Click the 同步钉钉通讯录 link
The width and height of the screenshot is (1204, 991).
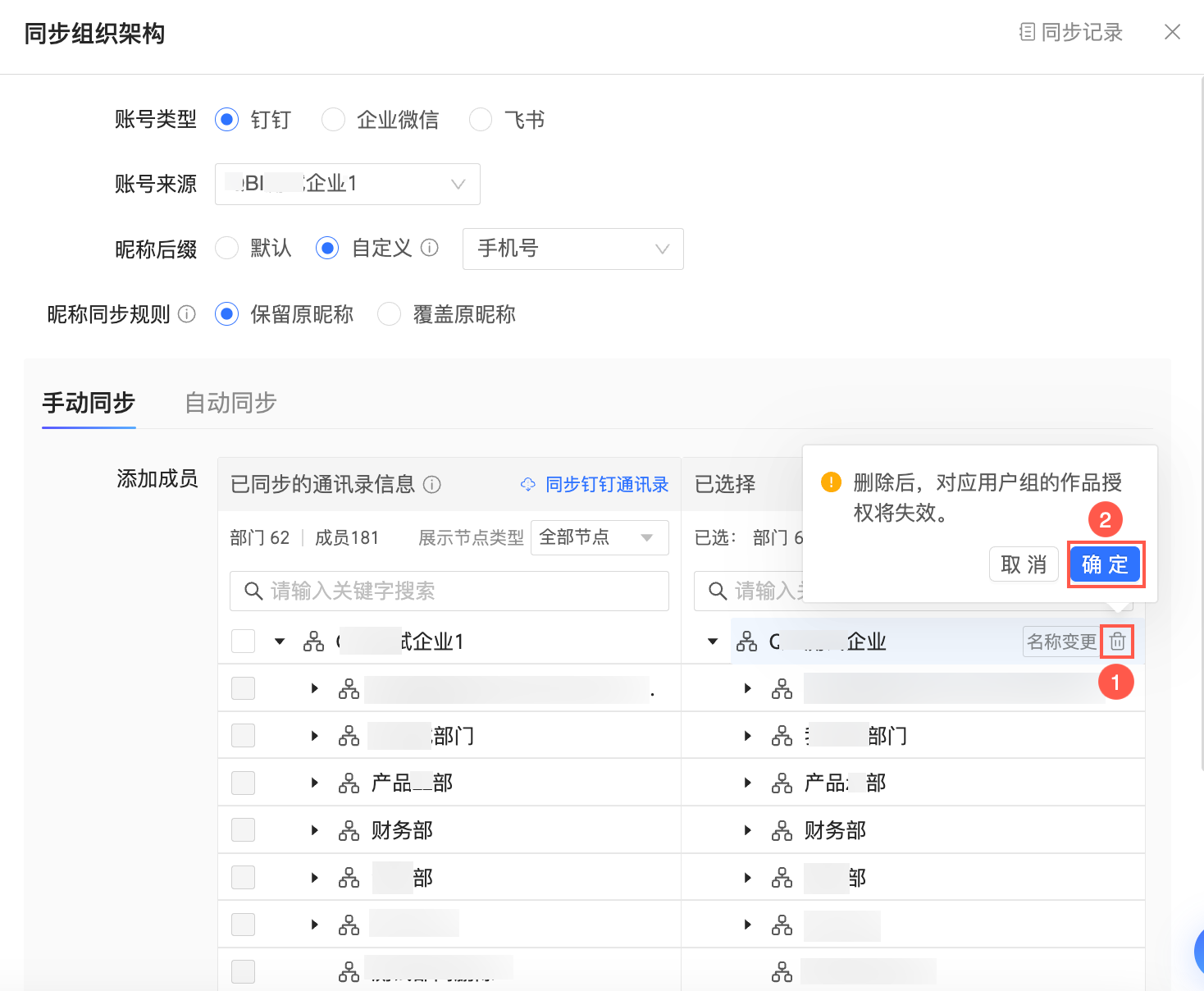point(595,485)
